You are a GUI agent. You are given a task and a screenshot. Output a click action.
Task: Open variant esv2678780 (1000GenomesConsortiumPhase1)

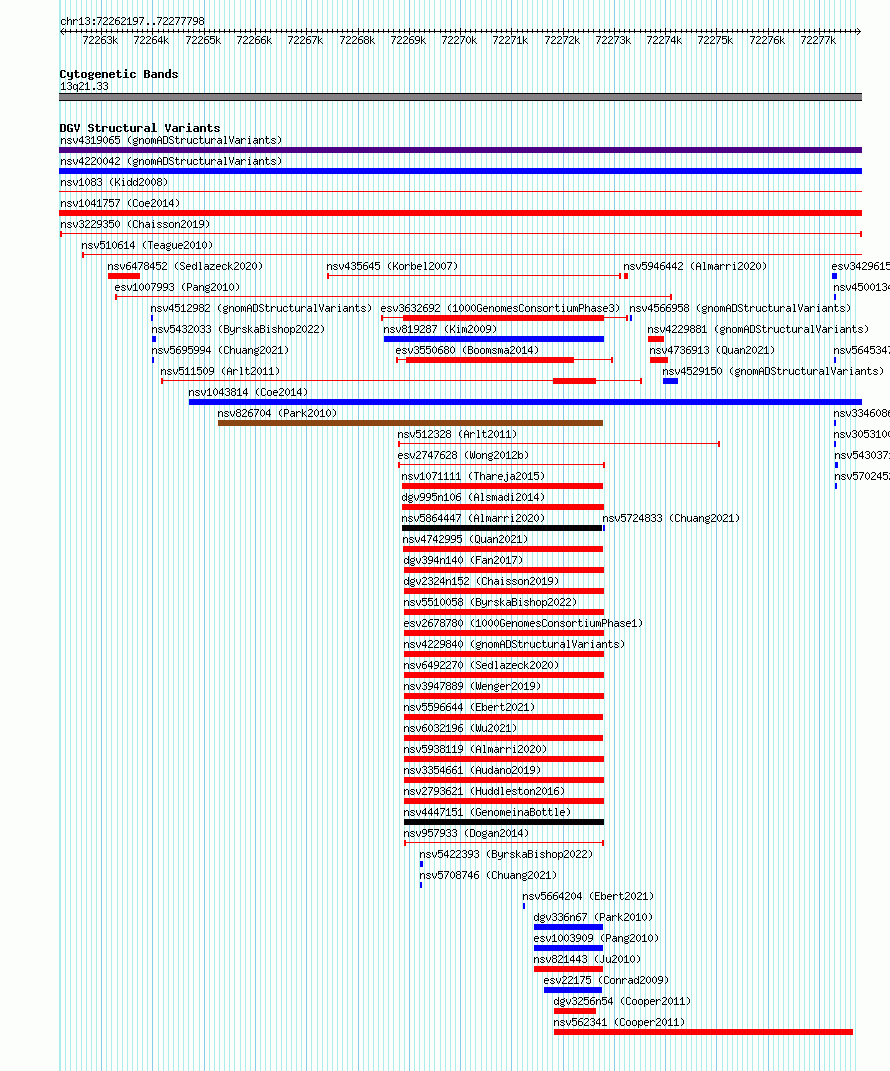523,624
